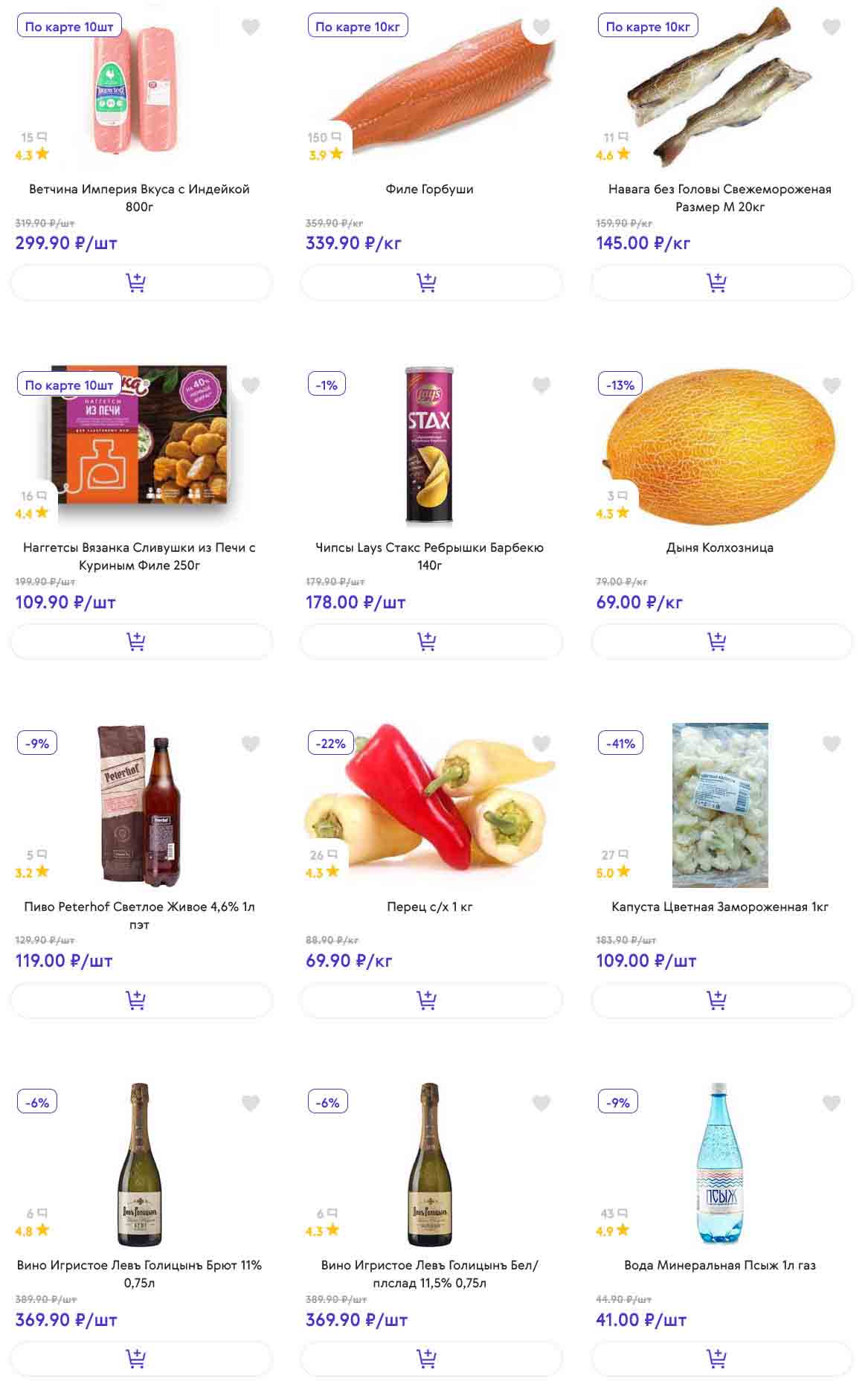Click the -41% discount badge on cauliflower
Screen dimensions: 868x1384
(620, 743)
